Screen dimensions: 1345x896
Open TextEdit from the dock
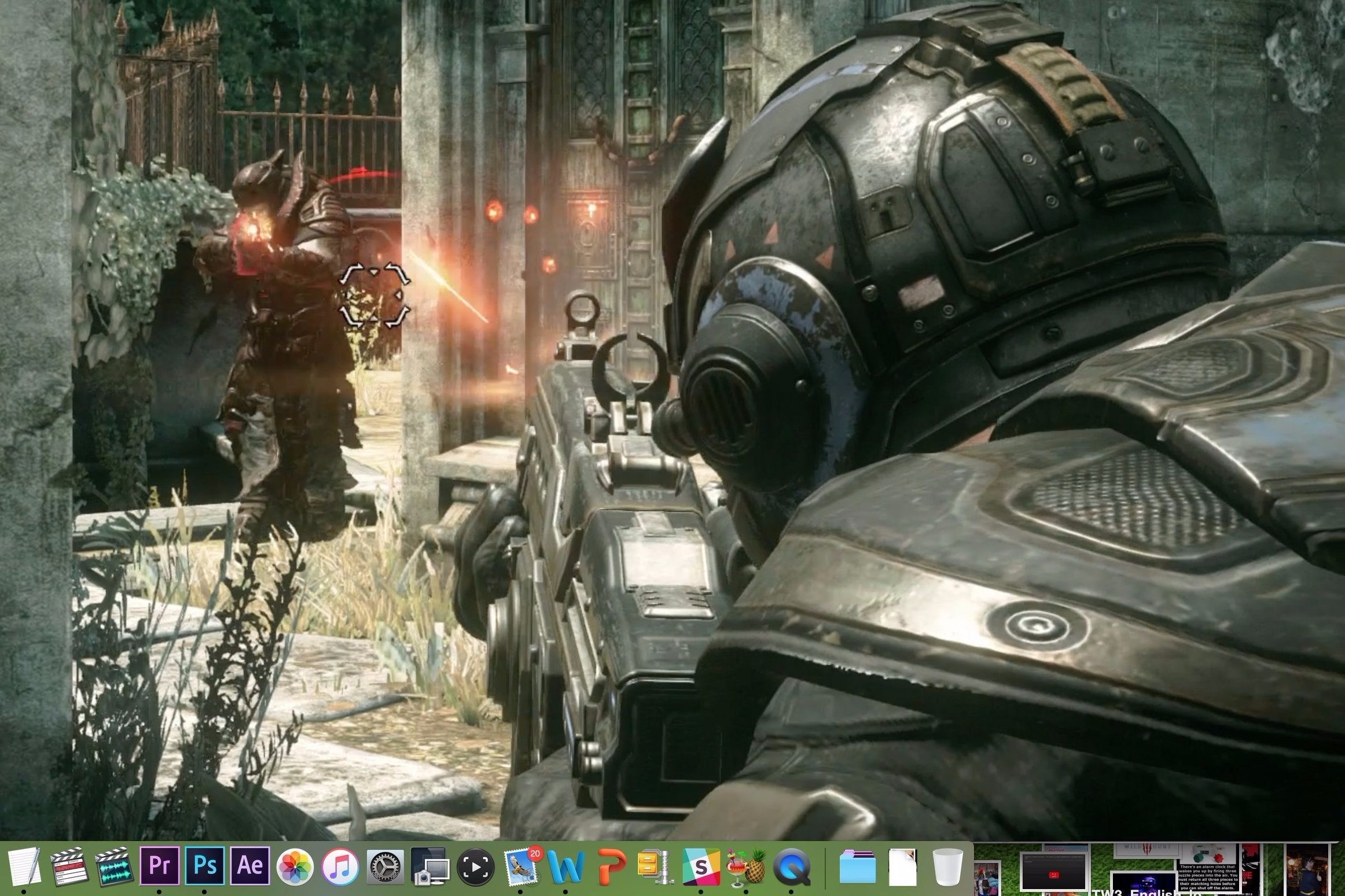click(24, 866)
